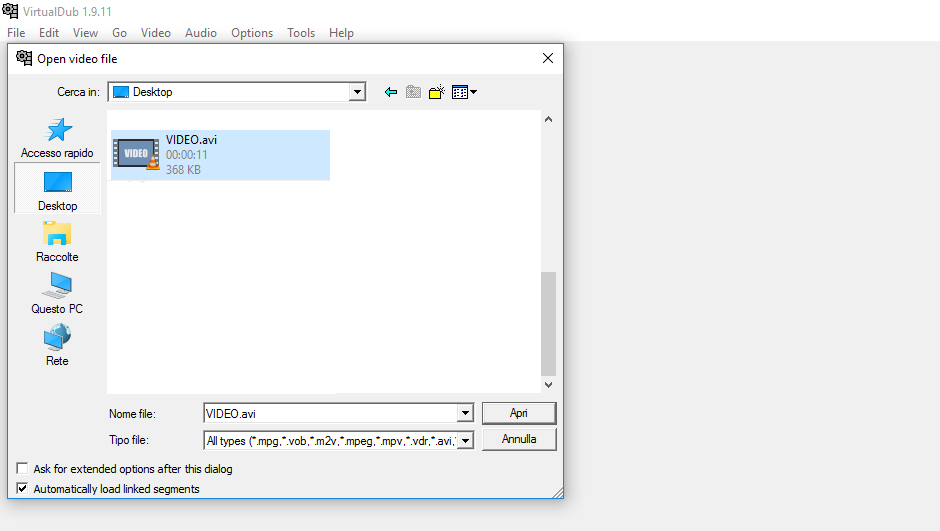Uncheck Automatically load linked segments
The height and width of the screenshot is (531, 940).
22,488
